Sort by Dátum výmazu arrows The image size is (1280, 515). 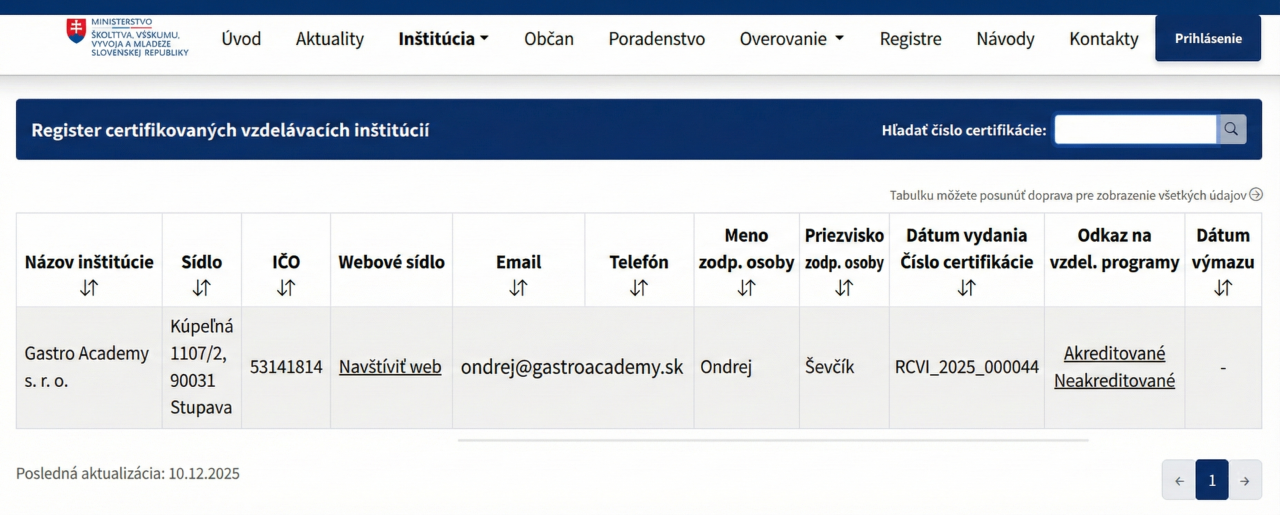[1222, 288]
